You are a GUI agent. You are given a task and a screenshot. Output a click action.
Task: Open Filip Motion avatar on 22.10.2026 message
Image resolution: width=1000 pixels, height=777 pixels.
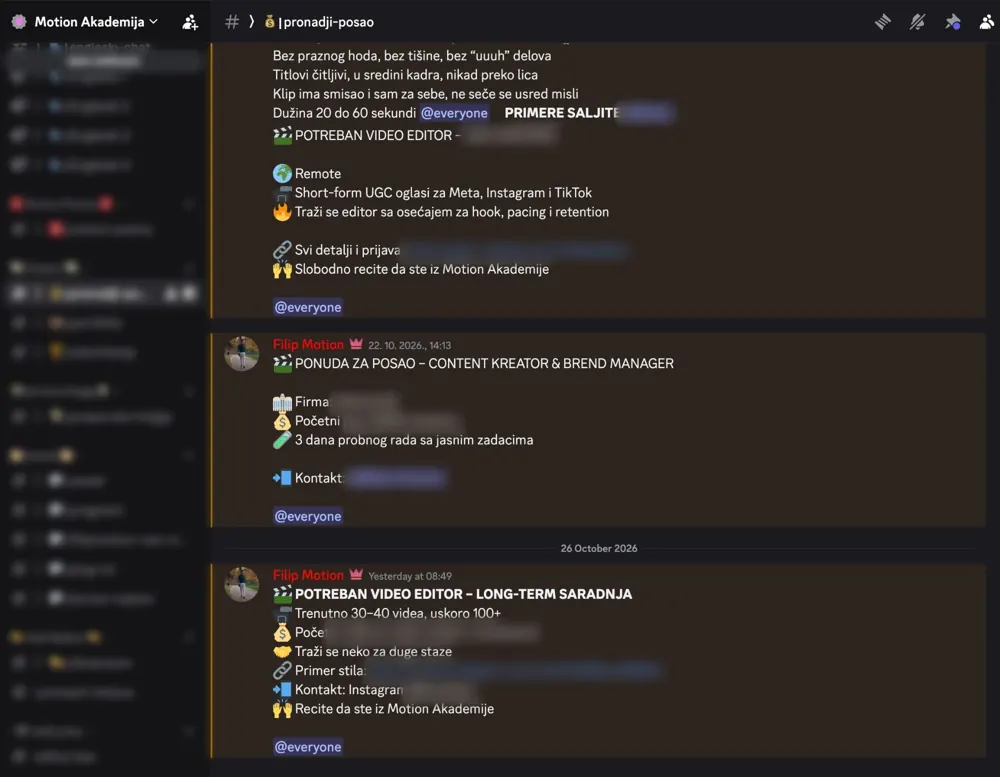(242, 353)
